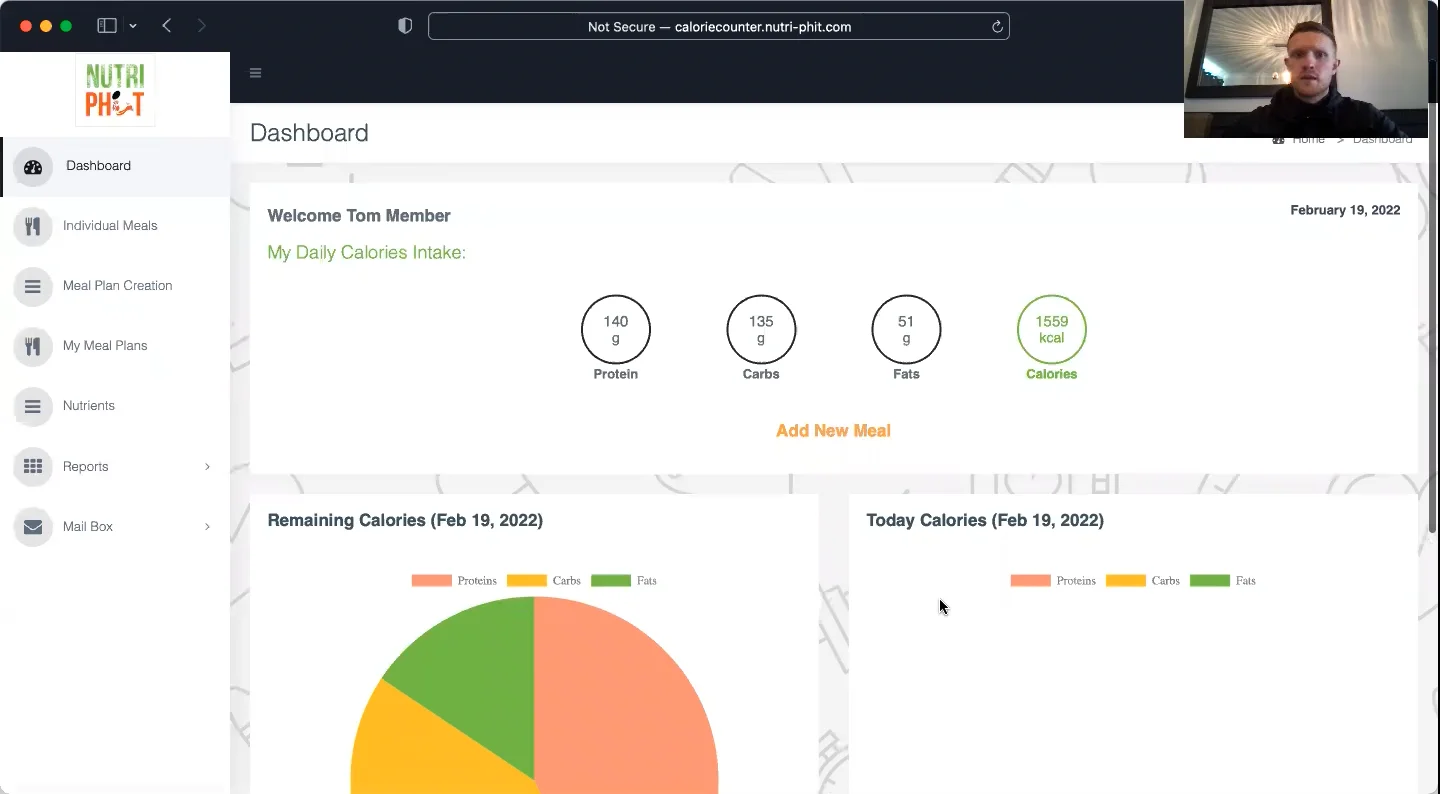Click the 'February 19, 2022' date text

1345,211
